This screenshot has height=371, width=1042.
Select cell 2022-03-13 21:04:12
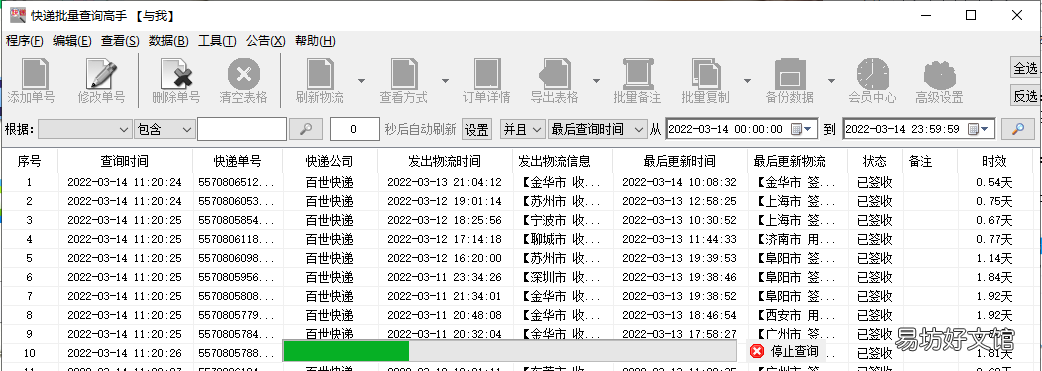[445, 182]
